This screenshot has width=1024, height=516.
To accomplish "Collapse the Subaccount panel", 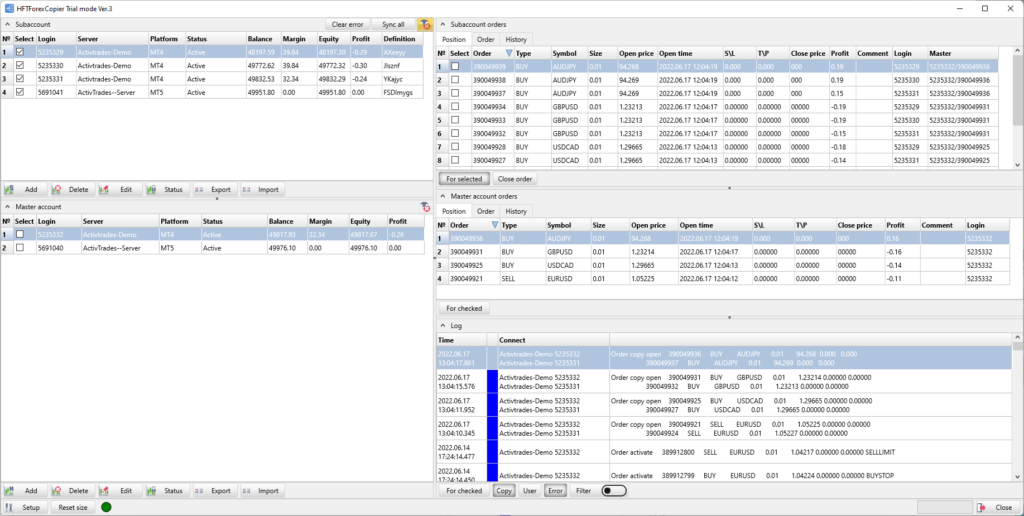I will [x=8, y=24].
